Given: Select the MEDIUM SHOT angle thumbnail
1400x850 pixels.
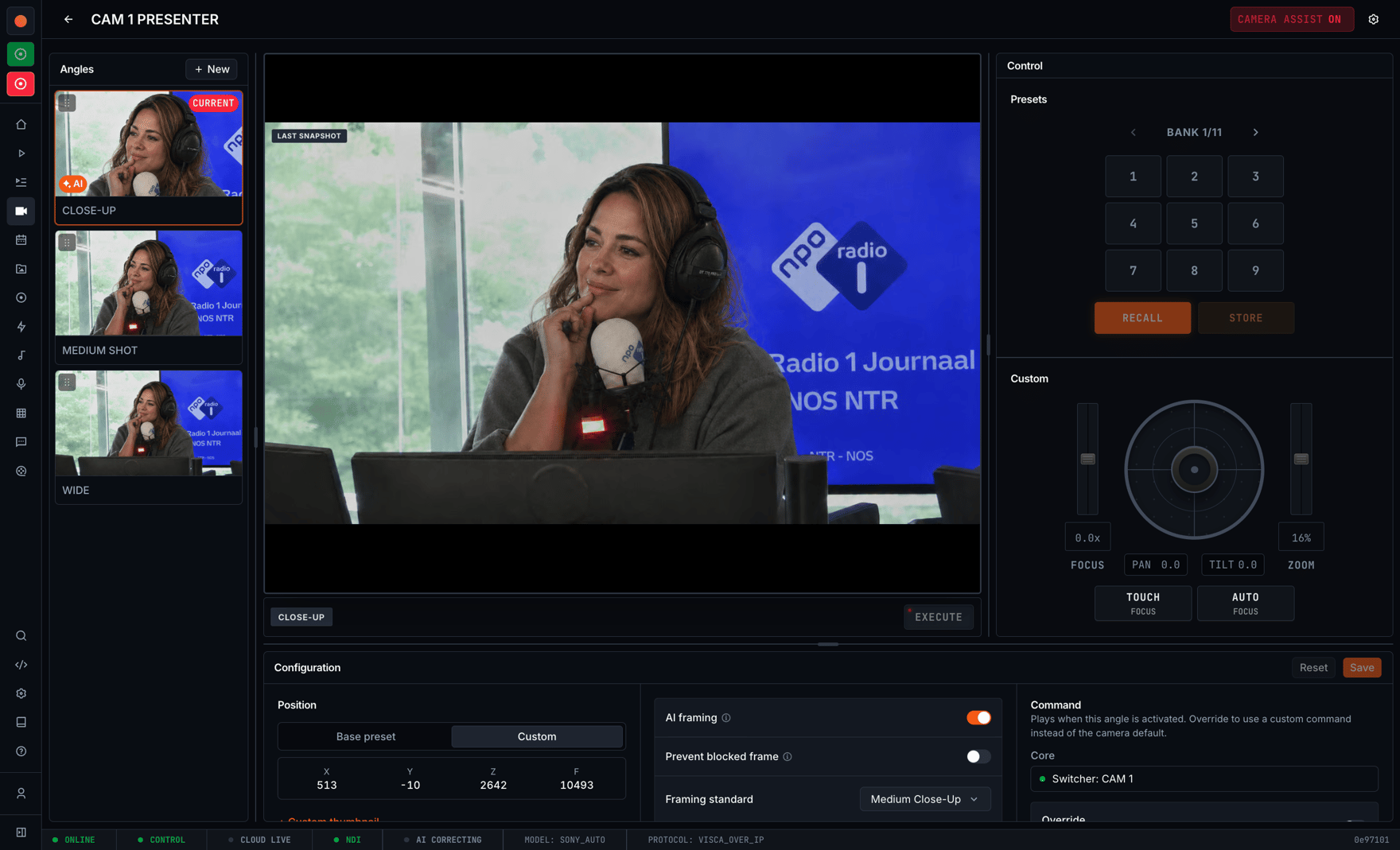Looking at the screenshot, I should coord(149,283).
